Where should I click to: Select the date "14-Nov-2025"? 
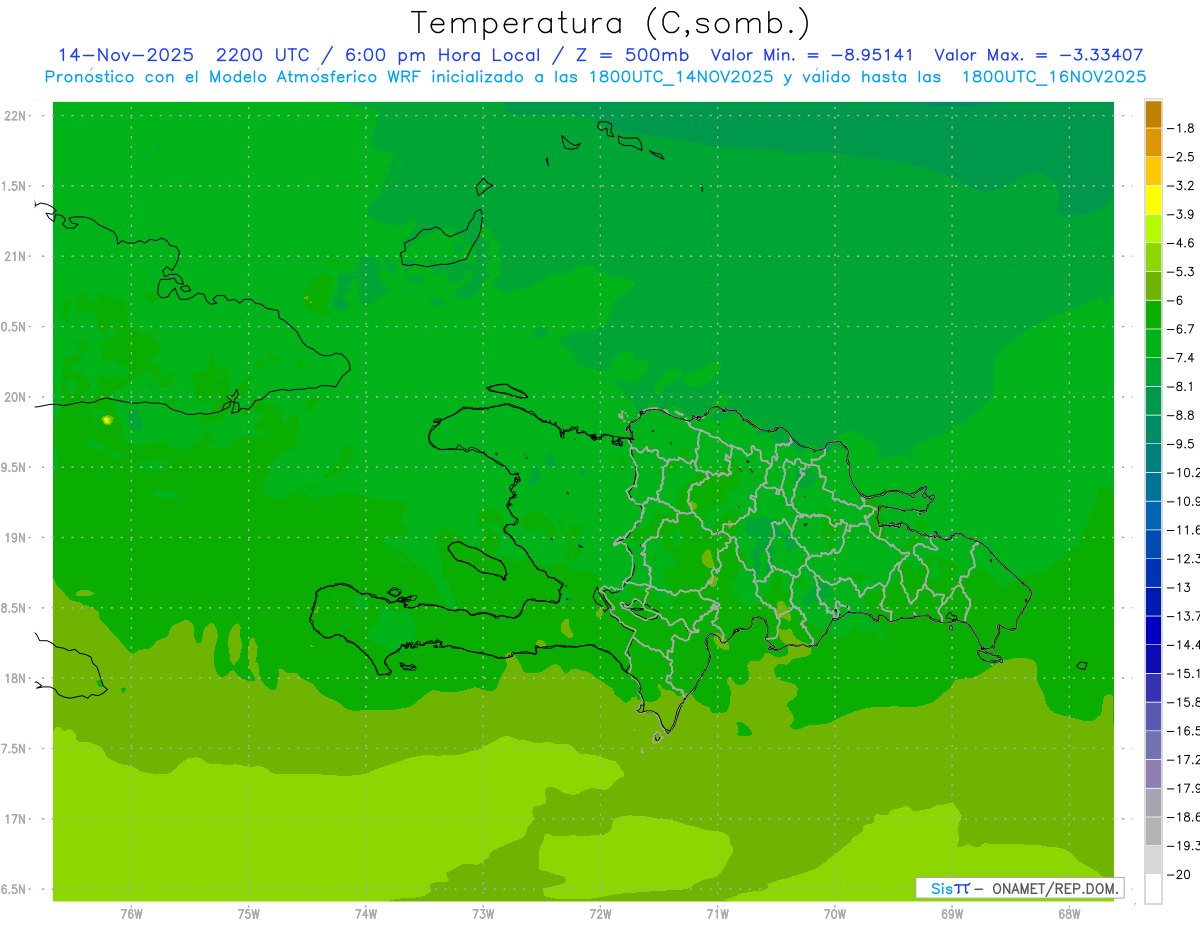click(125, 55)
